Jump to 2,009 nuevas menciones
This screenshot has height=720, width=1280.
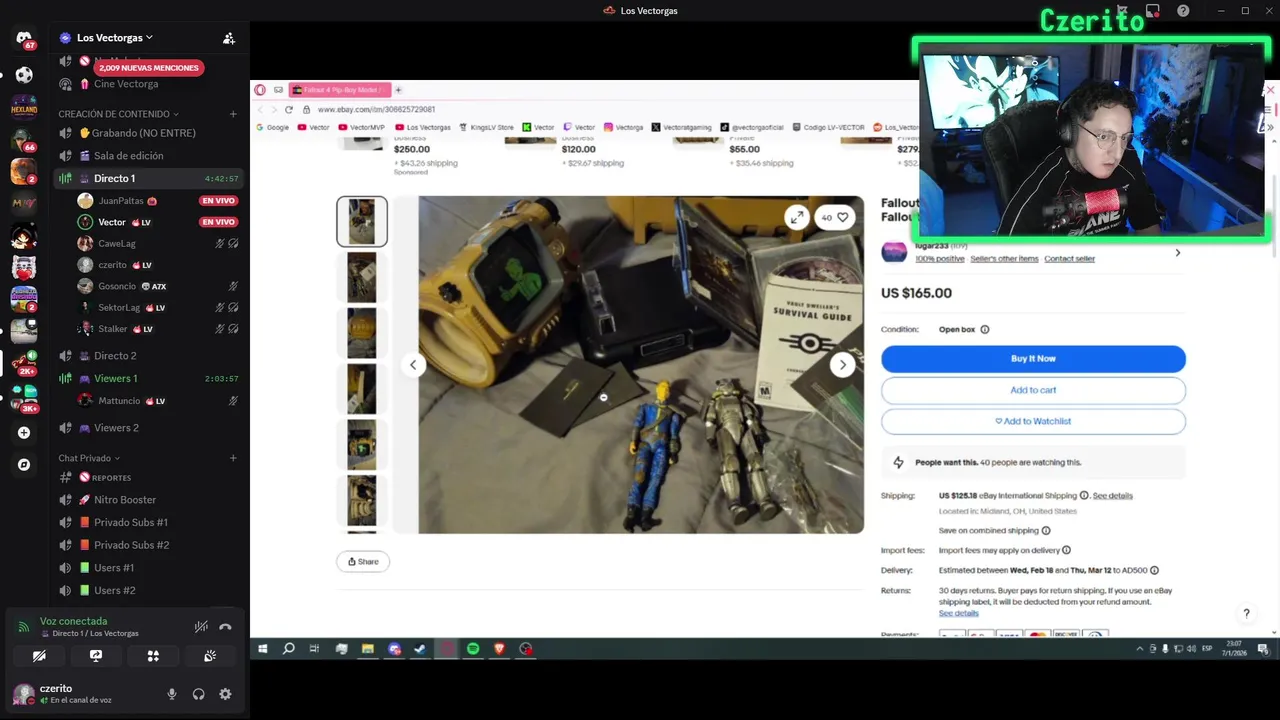pyautogui.click(x=149, y=68)
